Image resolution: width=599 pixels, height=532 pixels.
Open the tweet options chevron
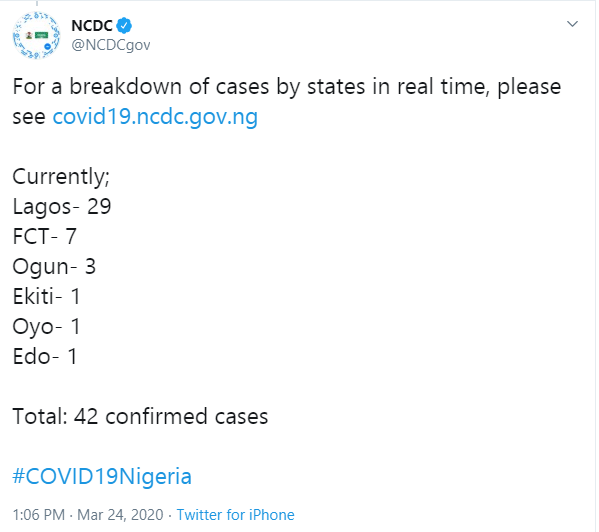point(572,24)
